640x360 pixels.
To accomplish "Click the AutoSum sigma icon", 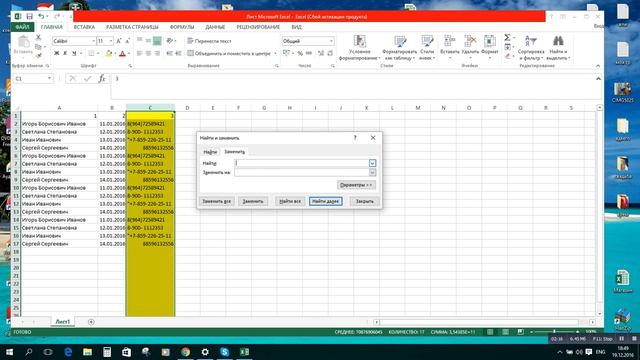I will [x=507, y=38].
